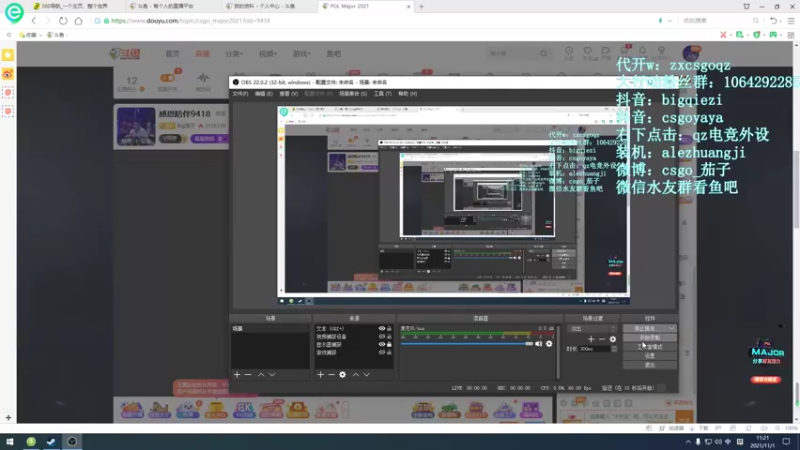Screen dimensions: 800x450
Task: Expand the 视频 menu on Douyu
Action: pos(267,54)
